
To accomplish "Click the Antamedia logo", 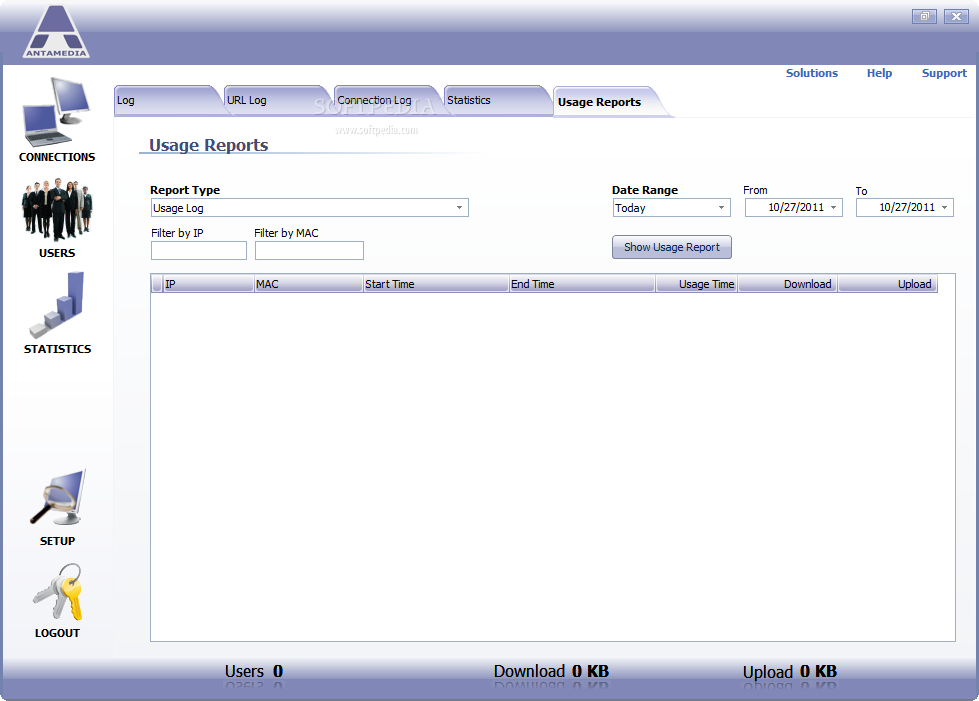I will click(56, 31).
